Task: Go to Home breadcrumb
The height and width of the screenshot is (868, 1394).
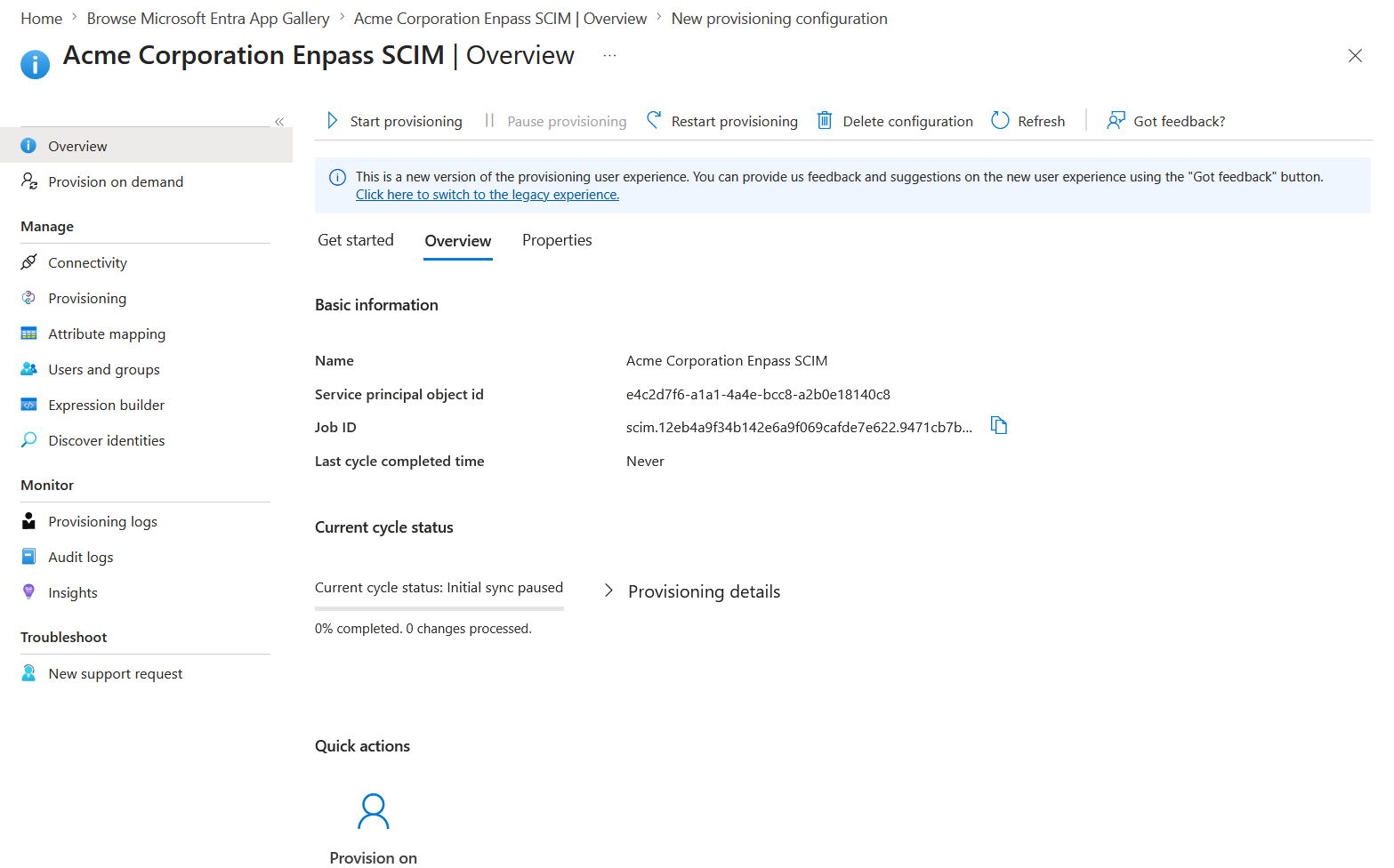Action: coord(42,19)
